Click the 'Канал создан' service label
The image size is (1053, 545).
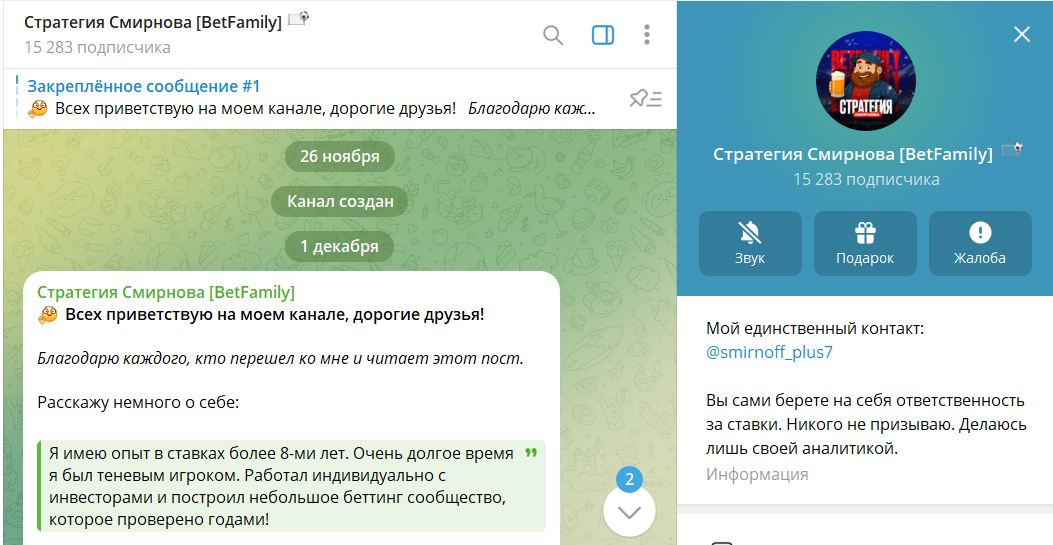coord(340,201)
